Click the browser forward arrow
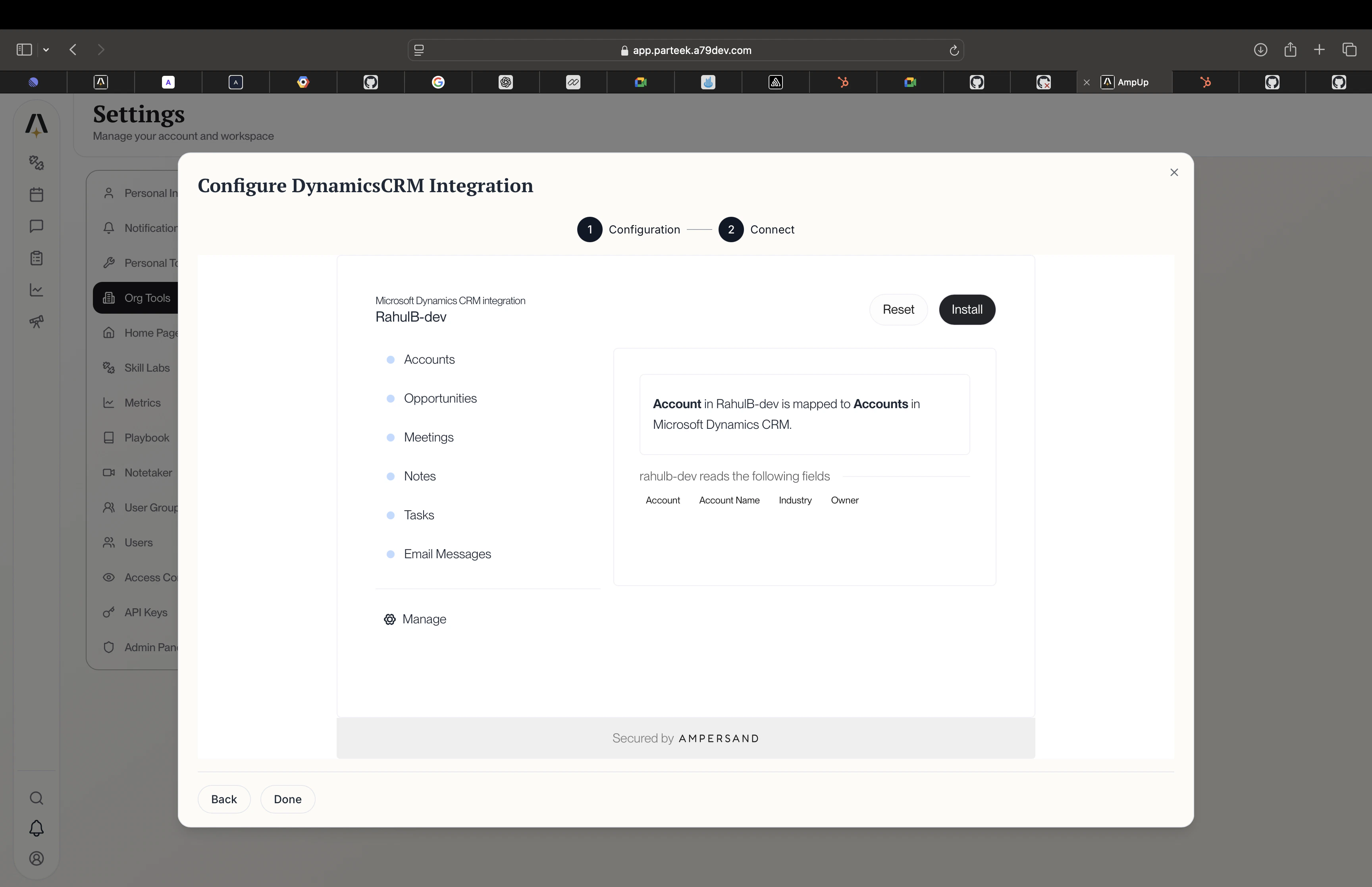Viewport: 1372px width, 887px height. (101, 50)
